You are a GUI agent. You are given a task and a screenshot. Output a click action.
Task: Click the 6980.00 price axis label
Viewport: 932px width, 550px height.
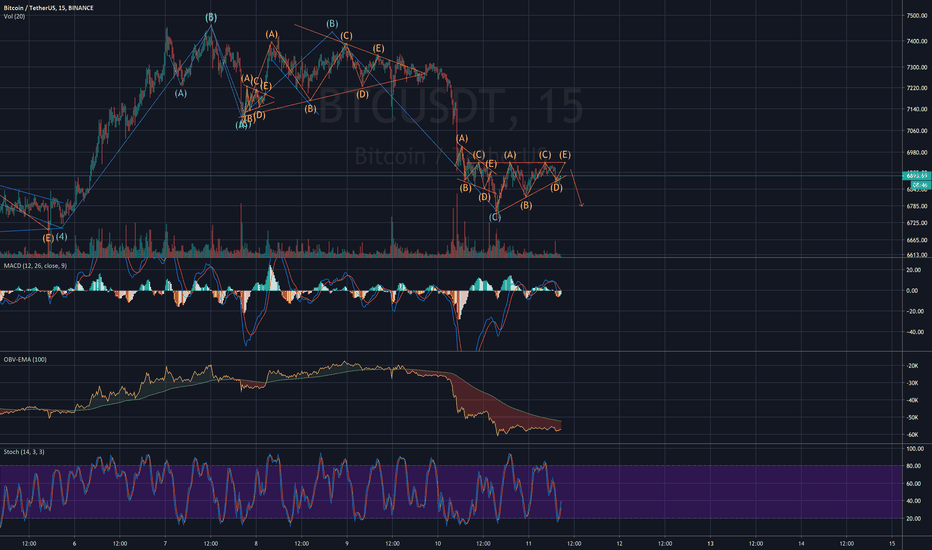(x=916, y=153)
